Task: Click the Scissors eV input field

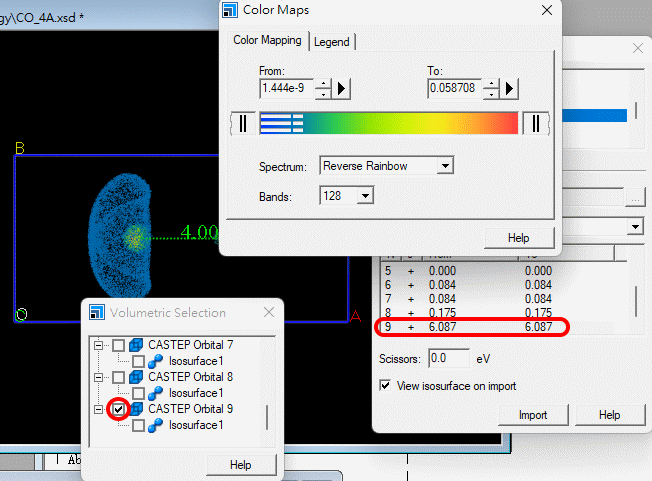Action: (x=449, y=358)
